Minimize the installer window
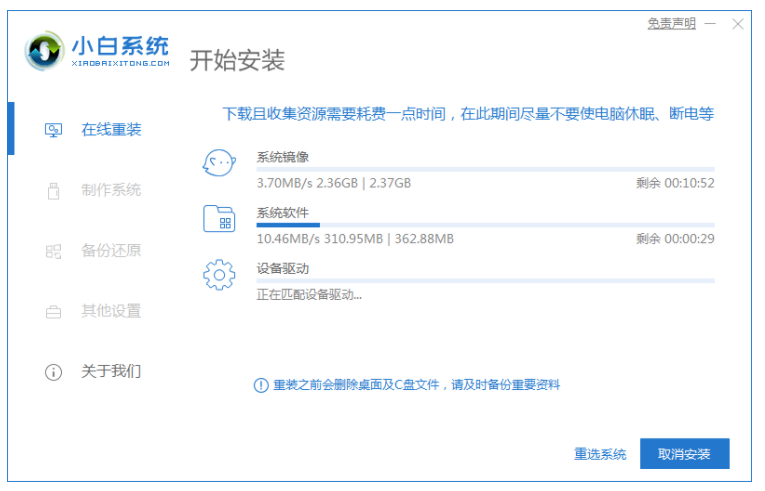 710,24
